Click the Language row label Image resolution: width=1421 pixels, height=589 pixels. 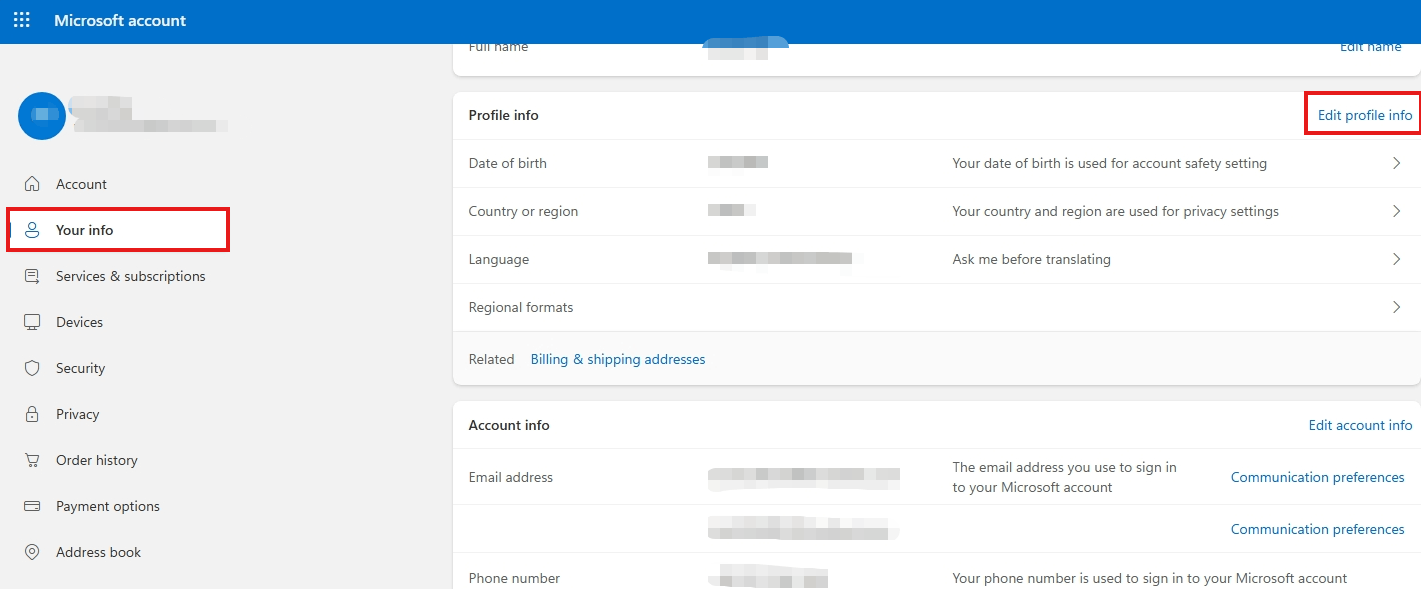tap(499, 259)
